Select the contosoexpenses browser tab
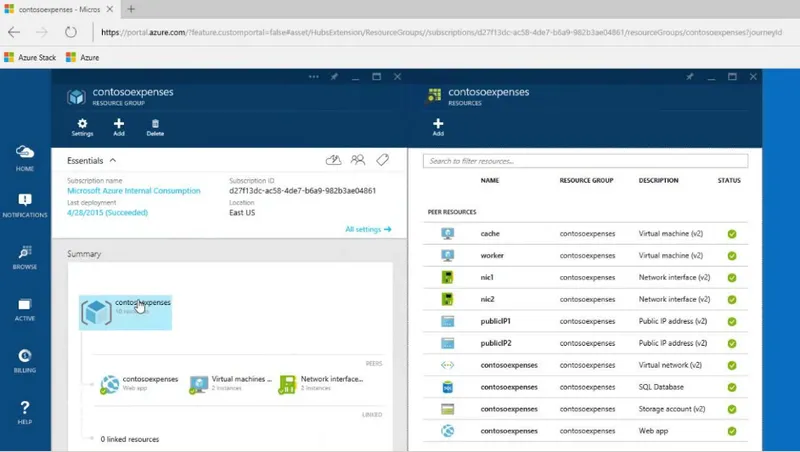 click(x=59, y=9)
